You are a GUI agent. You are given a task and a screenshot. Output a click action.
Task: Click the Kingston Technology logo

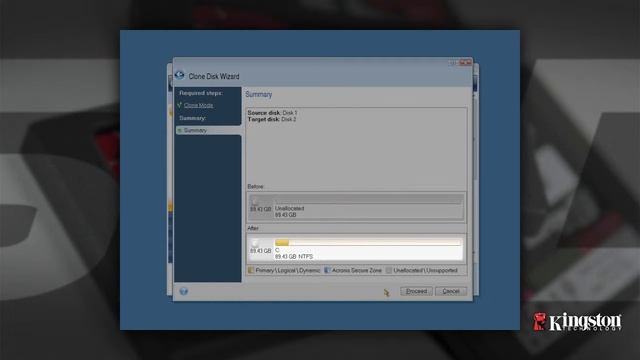coord(578,322)
